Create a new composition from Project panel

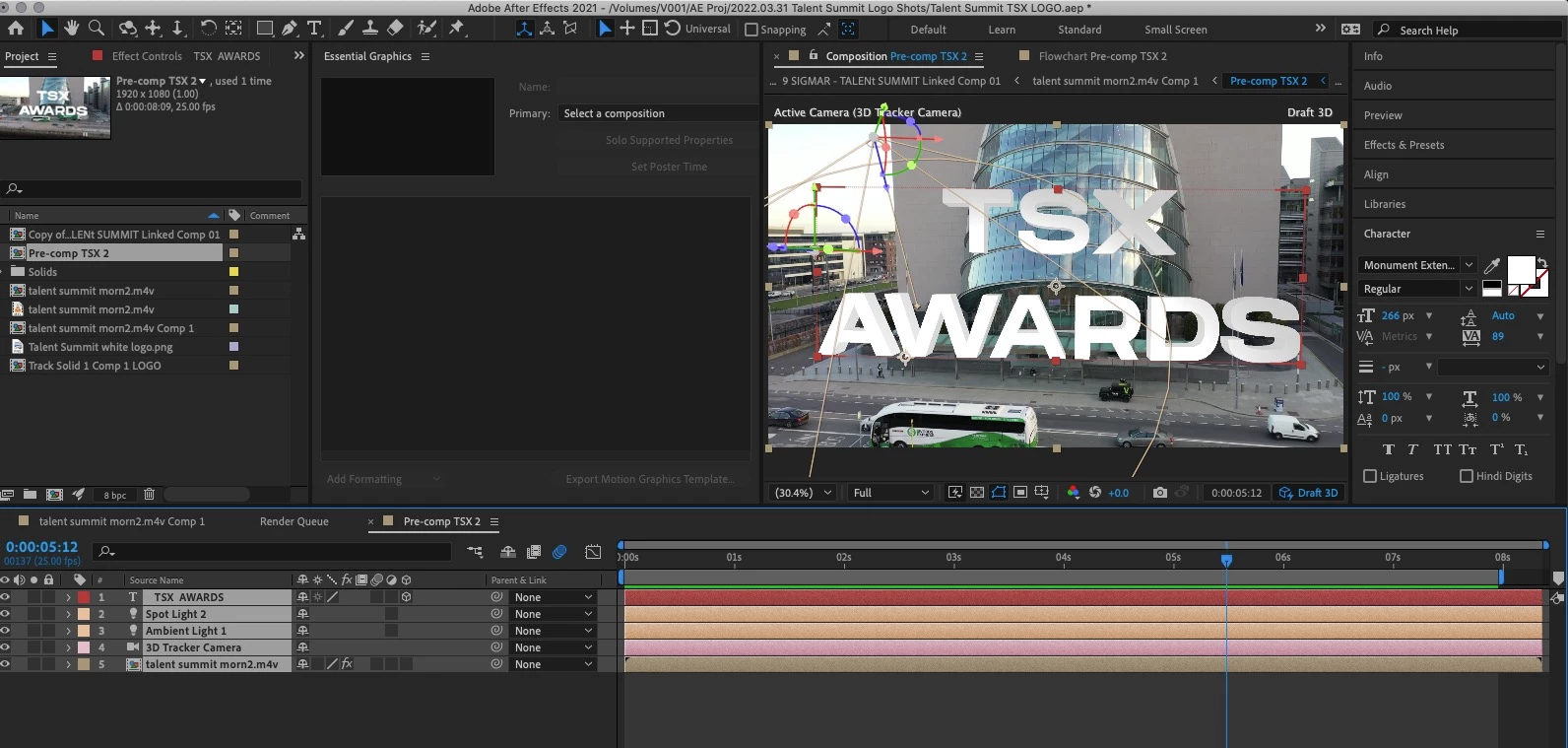(x=54, y=495)
